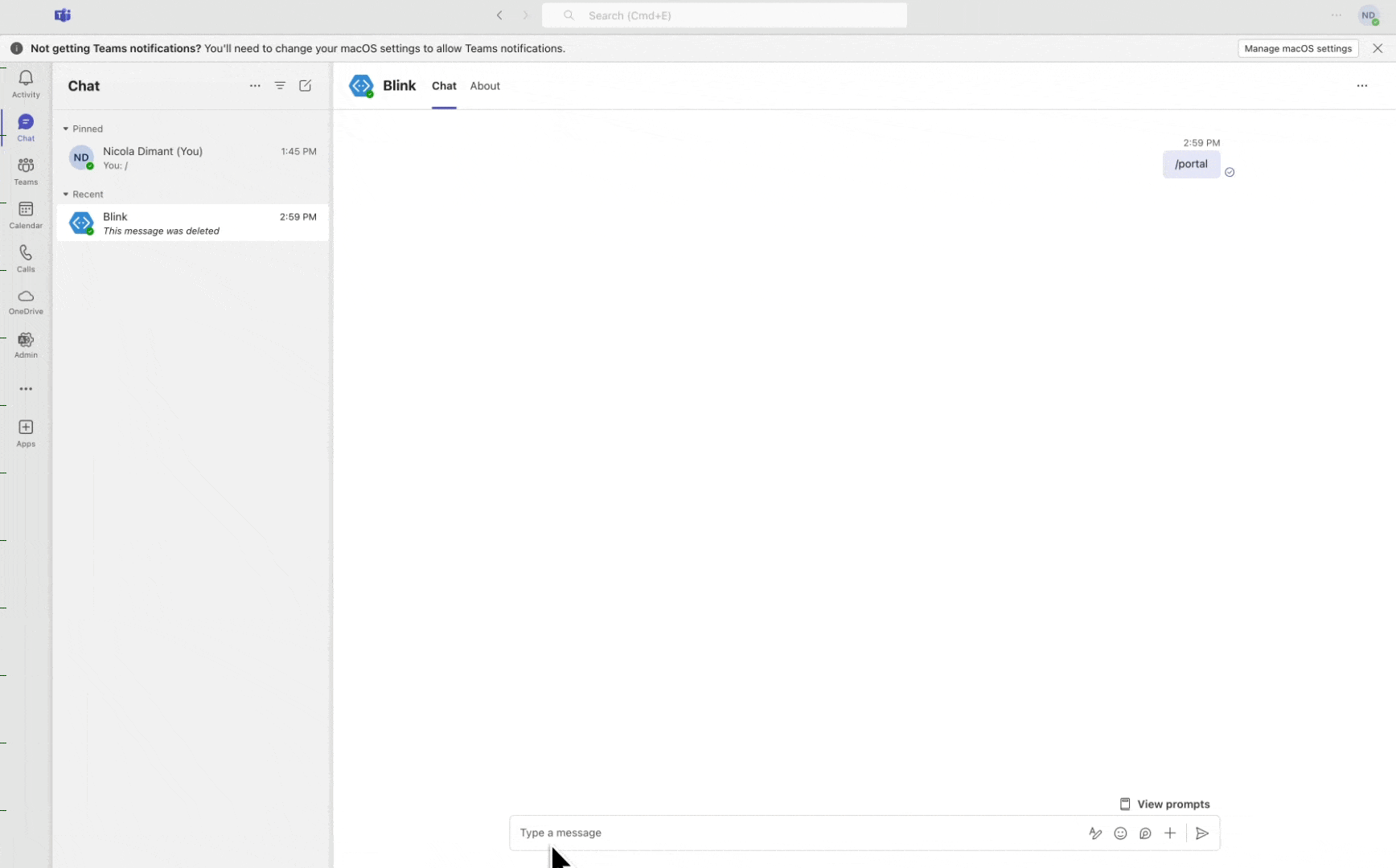The height and width of the screenshot is (868, 1396).
Task: Open Blink chat more options
Action: point(1362,86)
